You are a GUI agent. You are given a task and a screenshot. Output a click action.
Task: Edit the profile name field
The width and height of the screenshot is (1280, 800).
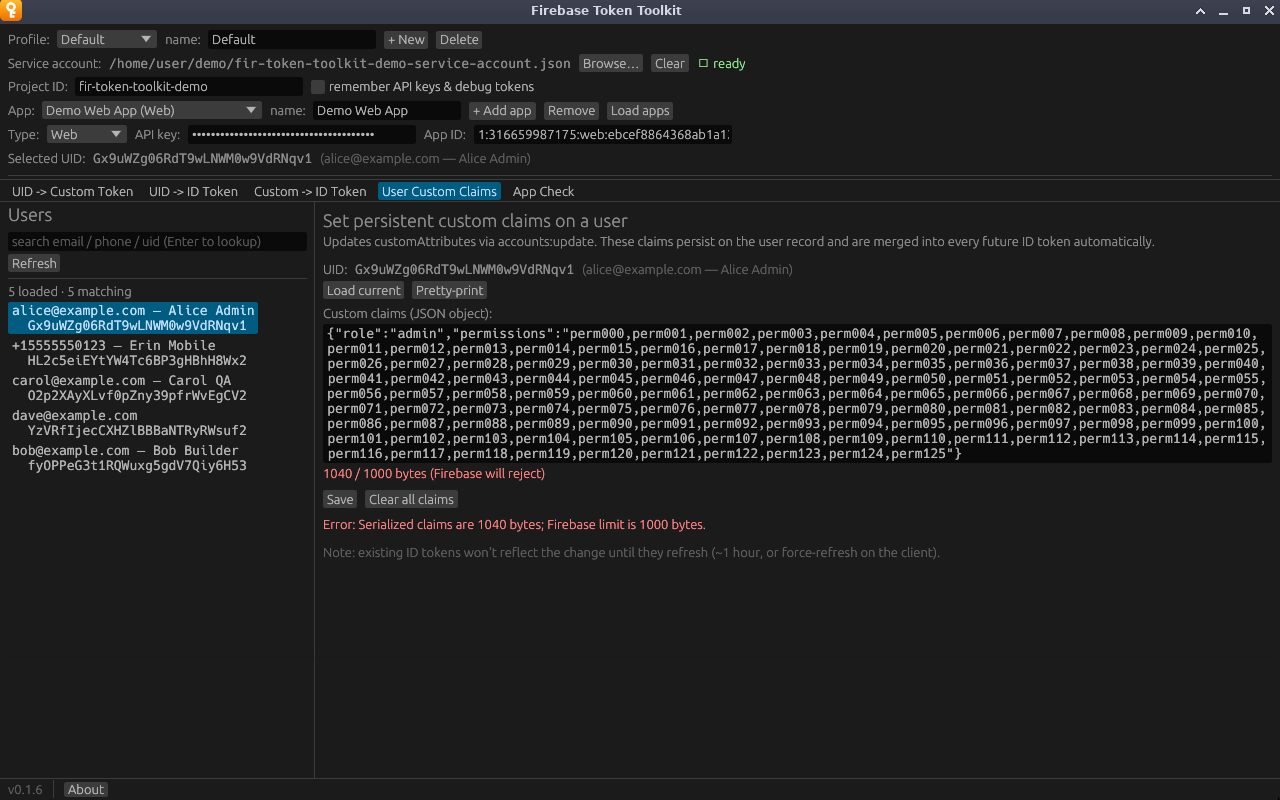(x=292, y=39)
